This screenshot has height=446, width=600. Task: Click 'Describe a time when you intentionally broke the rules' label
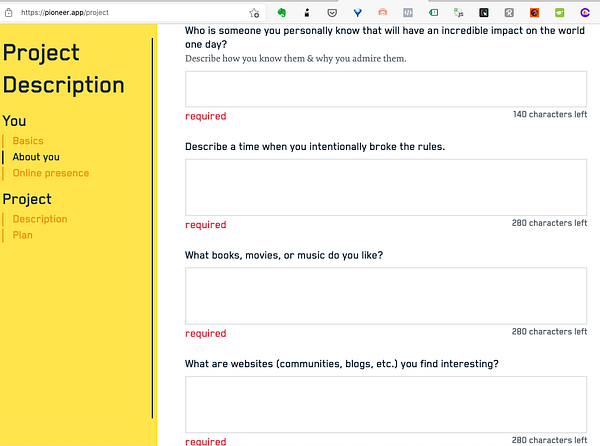[x=315, y=146]
